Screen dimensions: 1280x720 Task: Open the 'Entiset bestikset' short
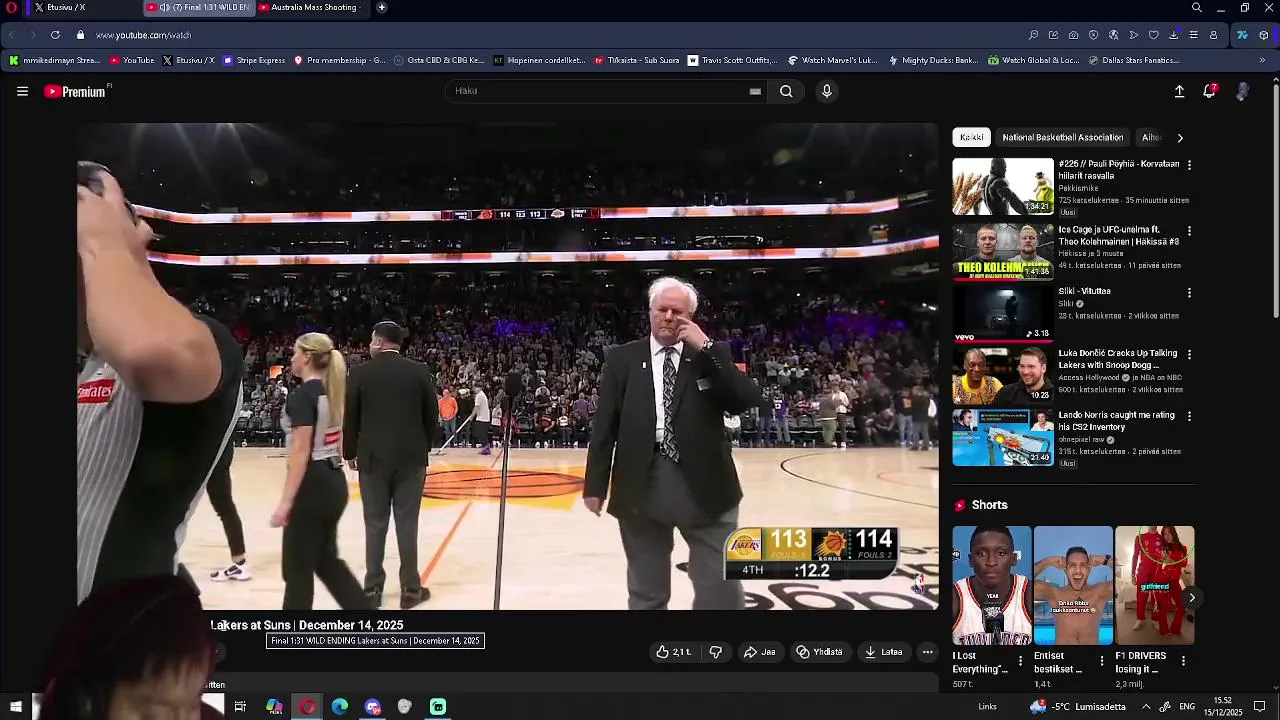coord(1073,585)
